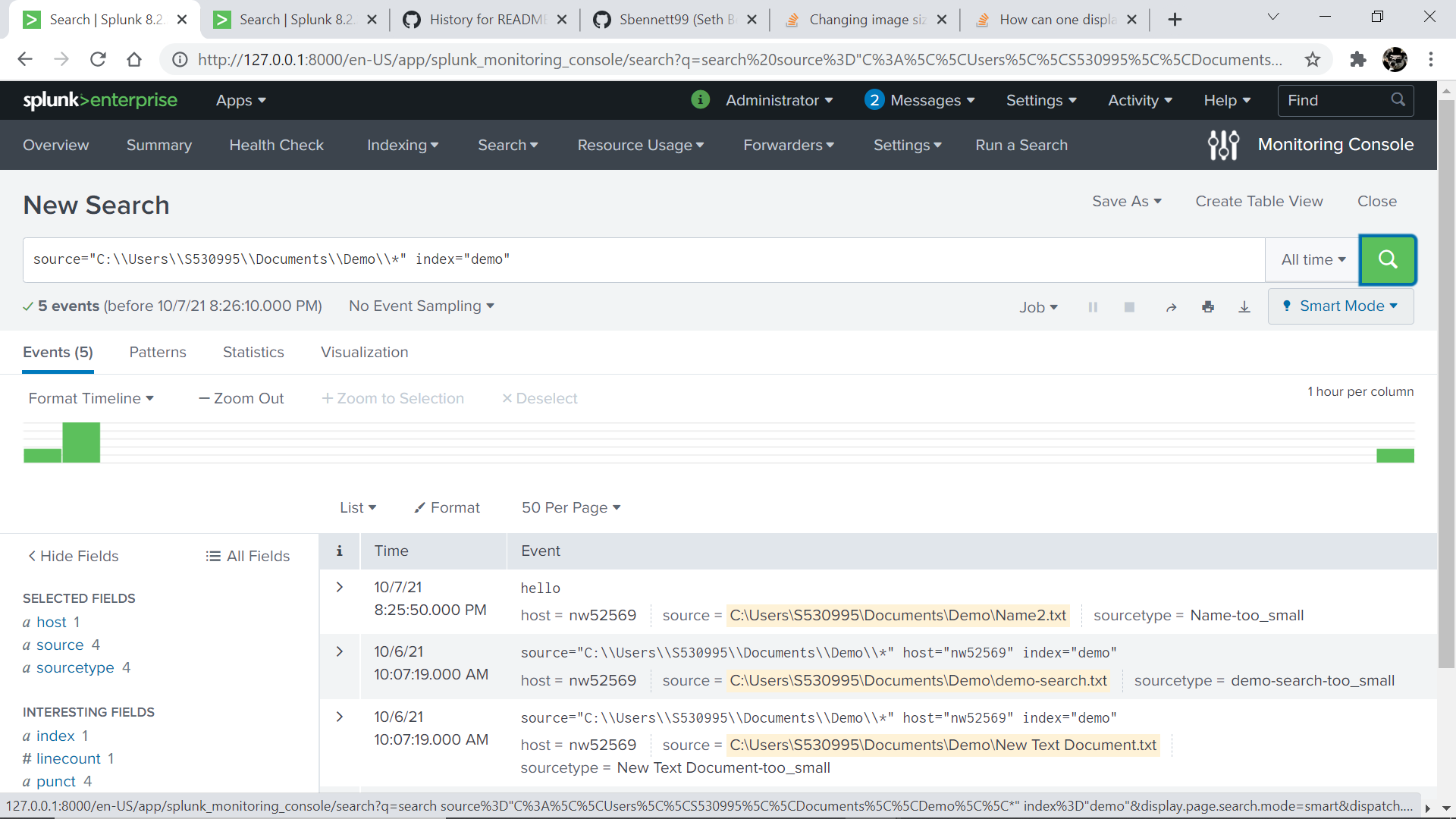This screenshot has width=1456, height=819.
Task: Open the browser profile avatar
Action: [1395, 59]
